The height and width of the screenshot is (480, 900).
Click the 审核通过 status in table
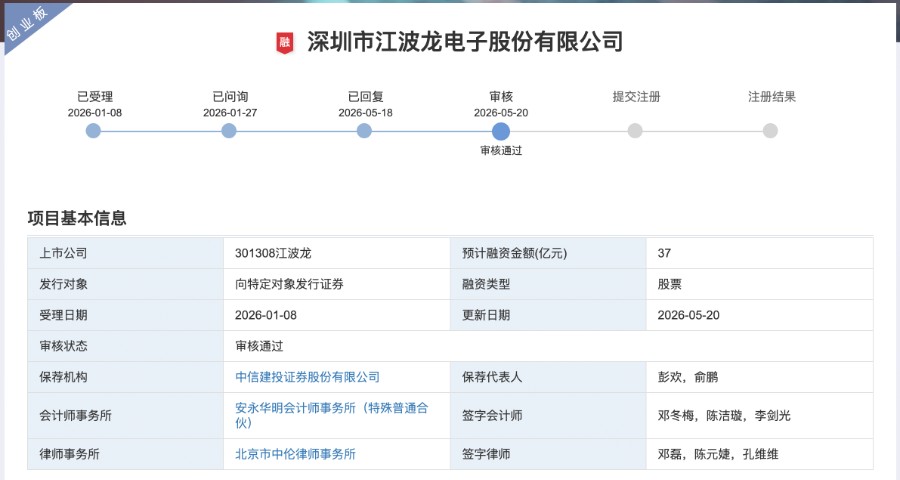259,346
